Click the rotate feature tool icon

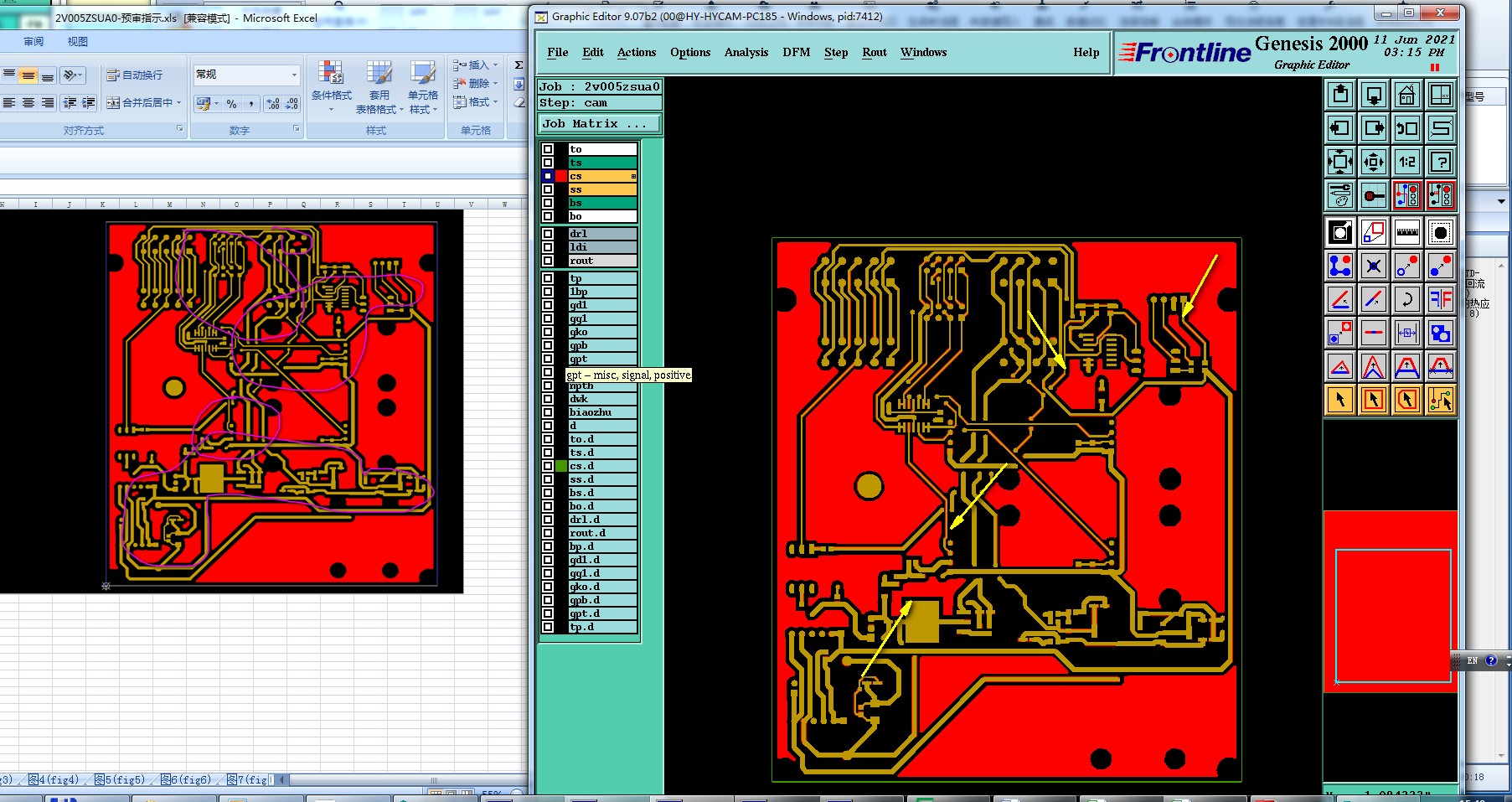click(1407, 299)
